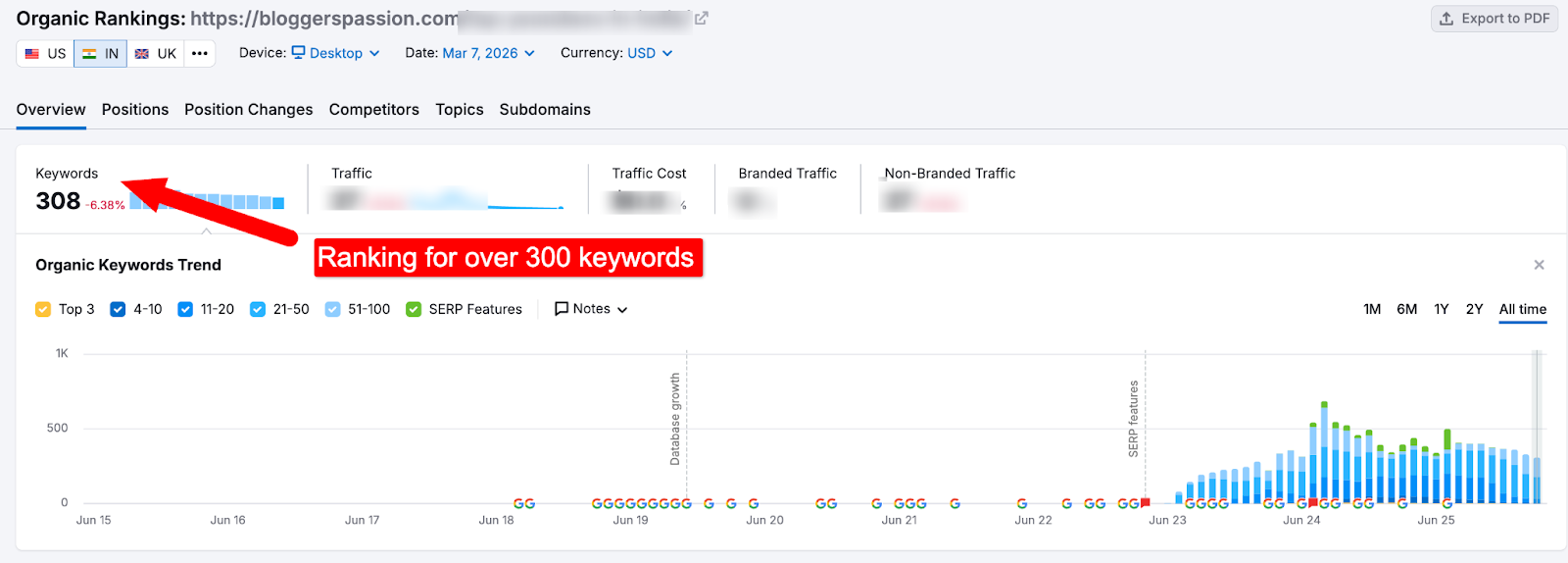Open the Competitors tab

(x=373, y=110)
